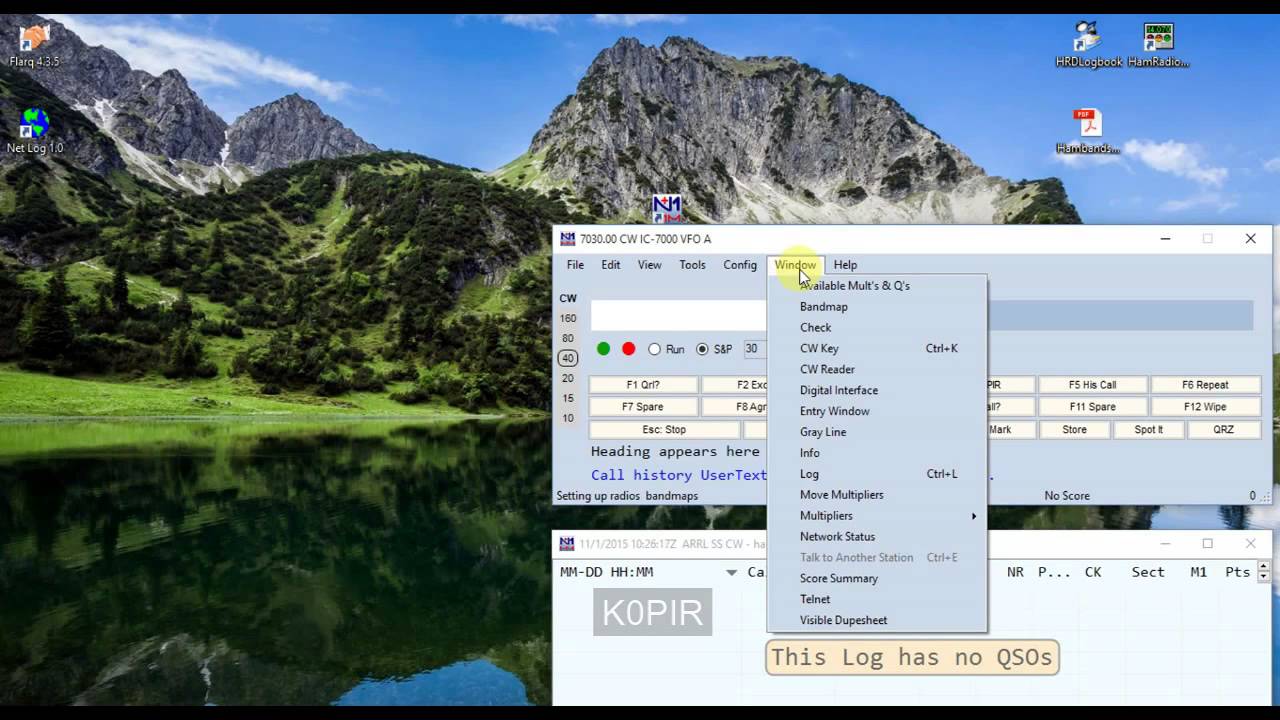Open the HamRadio desktop shortcut
Viewport: 1280px width, 720px height.
(x=1158, y=44)
